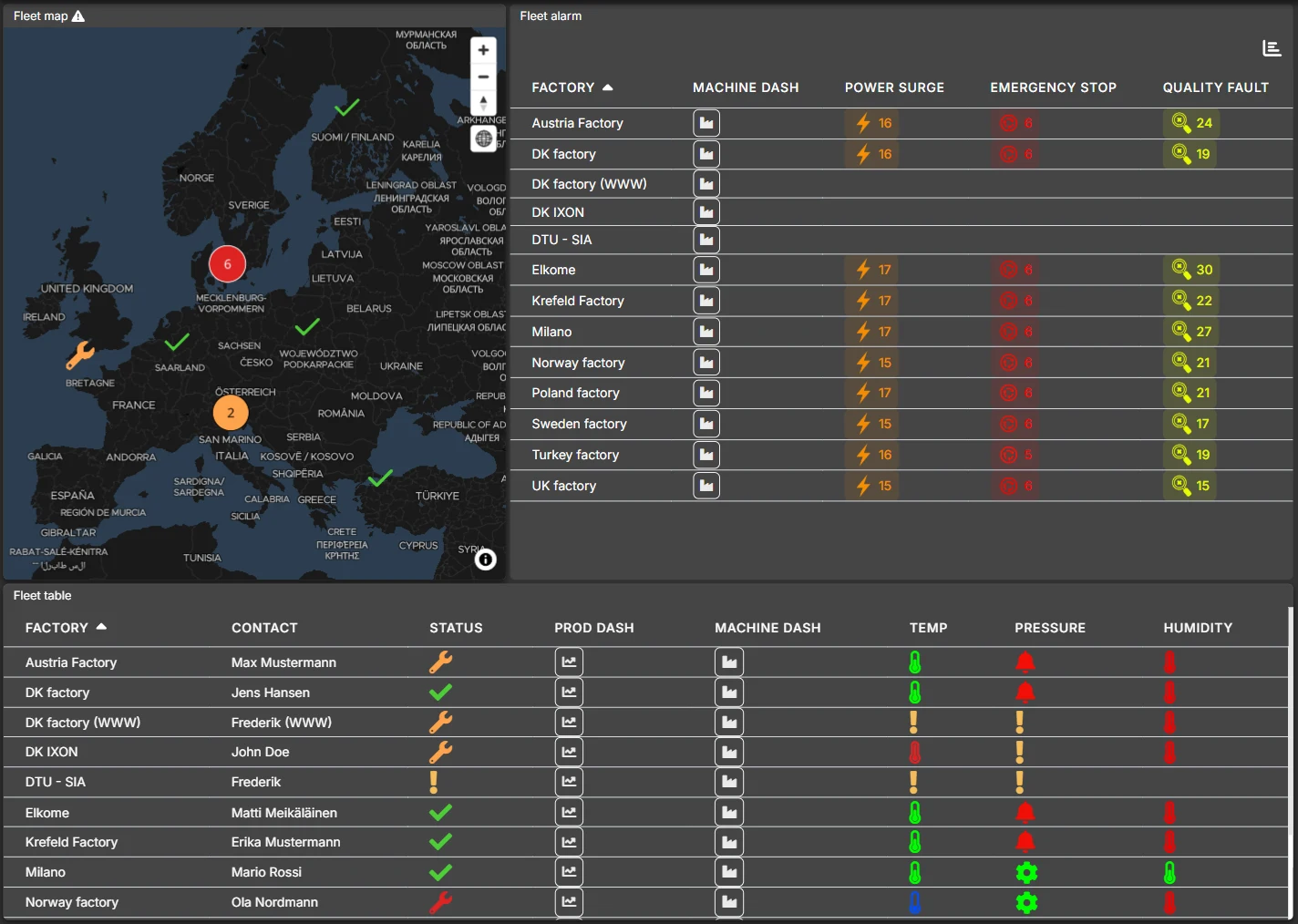Click contact Matti Meikäläinen

point(284,813)
